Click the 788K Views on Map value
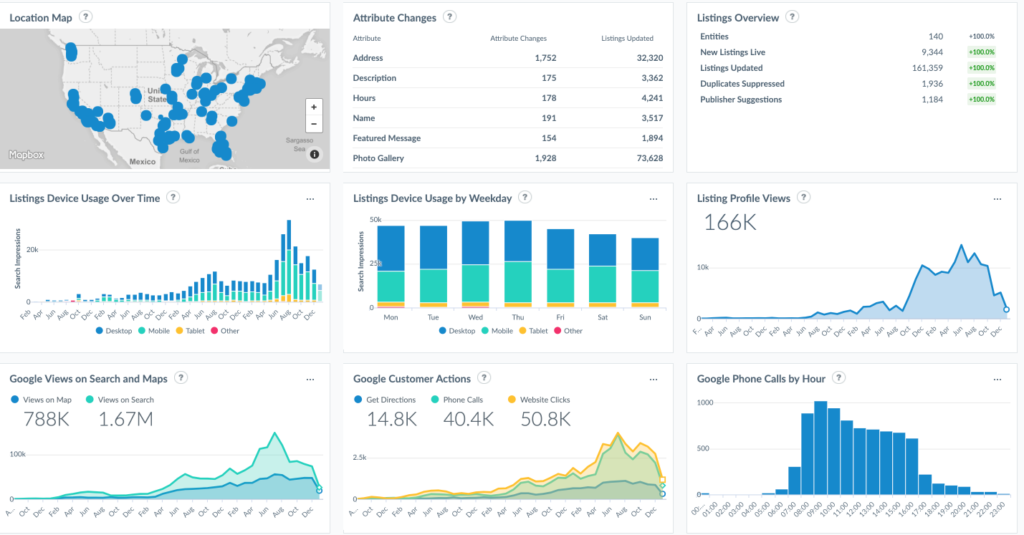Screen dimensions: 1024x535 click(46, 419)
